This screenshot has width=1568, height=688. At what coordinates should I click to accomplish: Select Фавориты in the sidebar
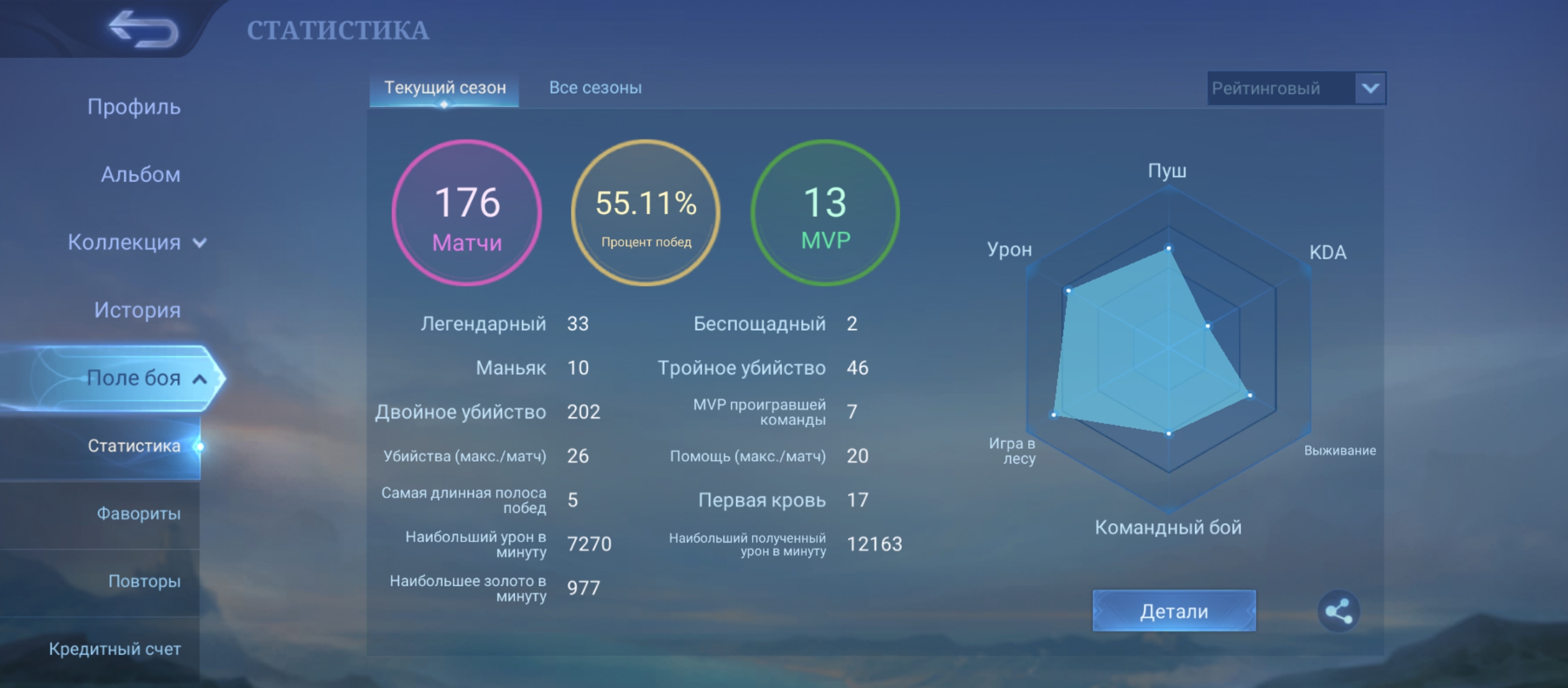pos(138,513)
